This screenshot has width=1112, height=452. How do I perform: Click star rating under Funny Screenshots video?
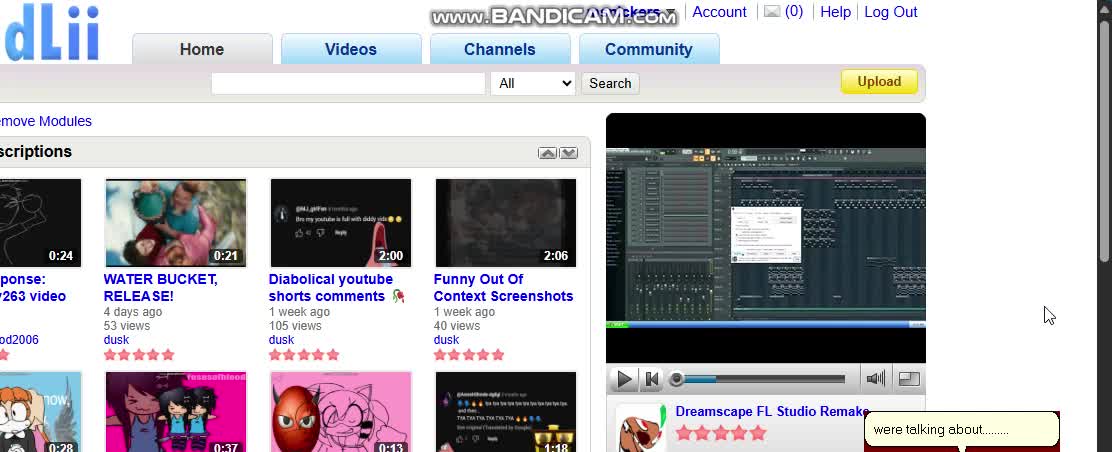469,354
